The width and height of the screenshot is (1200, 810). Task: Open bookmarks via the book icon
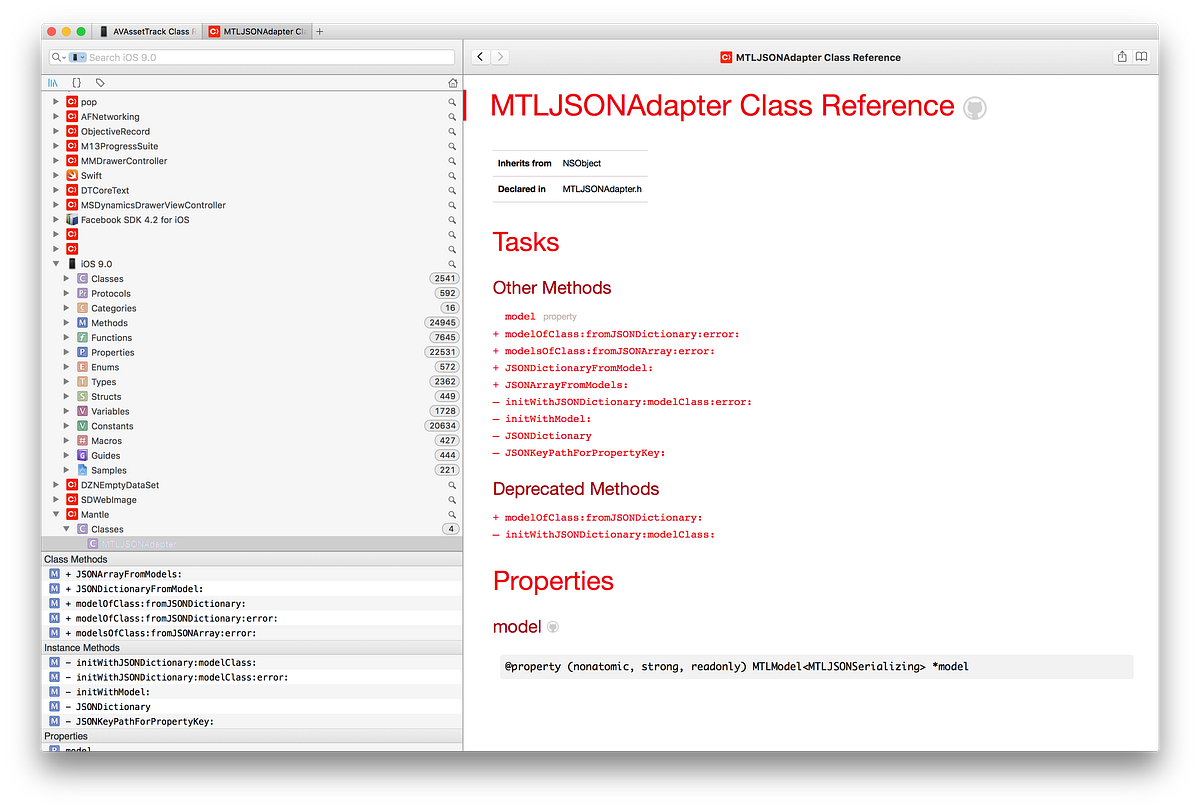[x=1141, y=57]
